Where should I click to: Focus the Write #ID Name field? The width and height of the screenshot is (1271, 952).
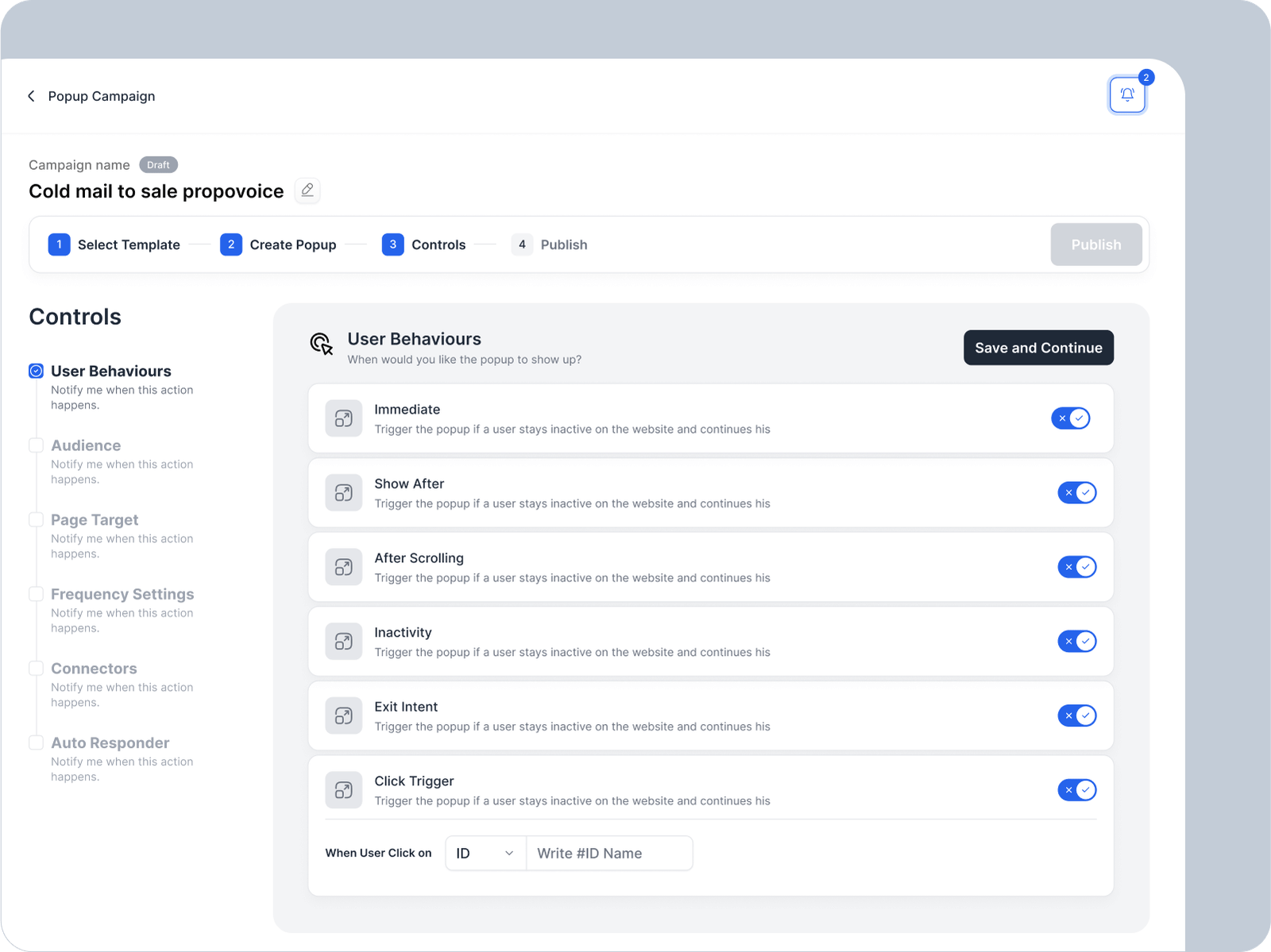pyautogui.click(x=609, y=854)
